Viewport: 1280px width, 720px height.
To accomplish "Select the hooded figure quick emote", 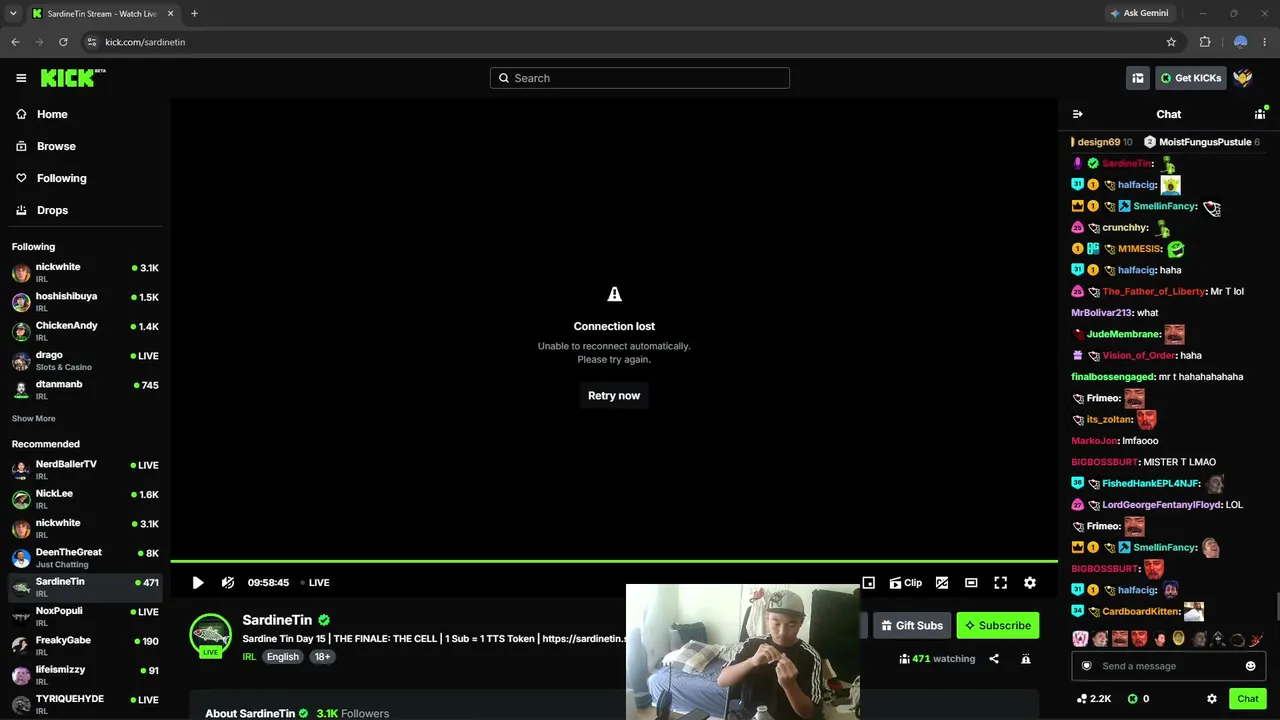I will 1218,639.
